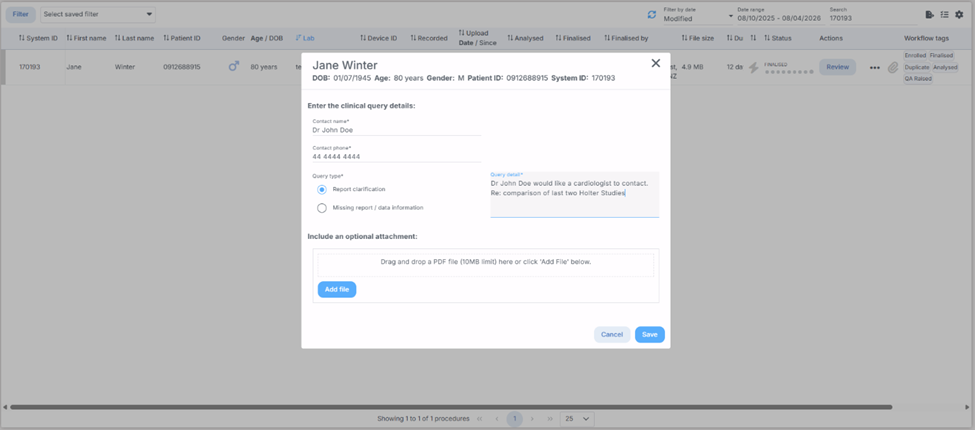Open the Select saved filter dropdown
975x430 pixels.
pyautogui.click(x=98, y=15)
